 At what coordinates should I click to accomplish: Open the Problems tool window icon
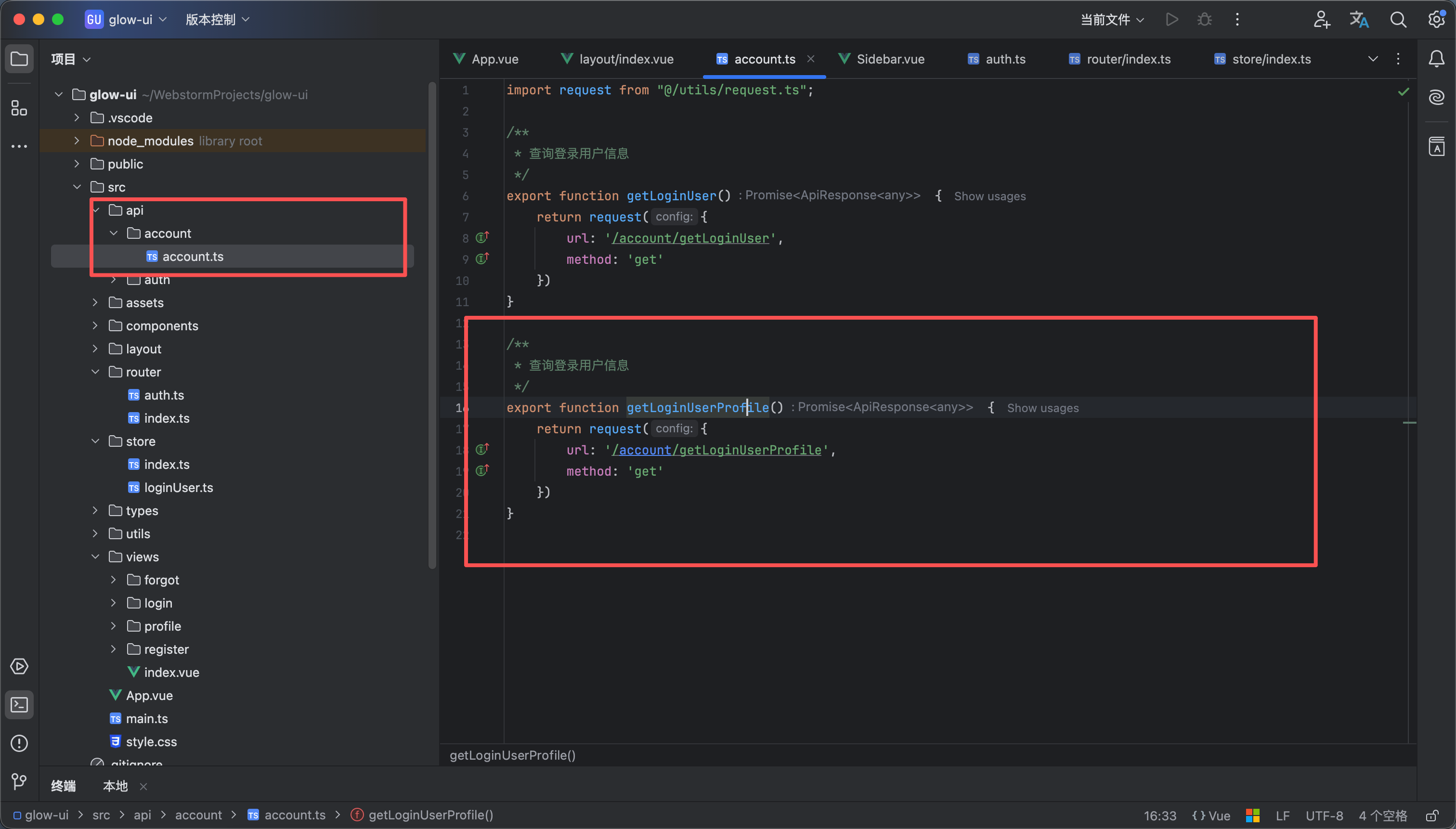pos(19,743)
